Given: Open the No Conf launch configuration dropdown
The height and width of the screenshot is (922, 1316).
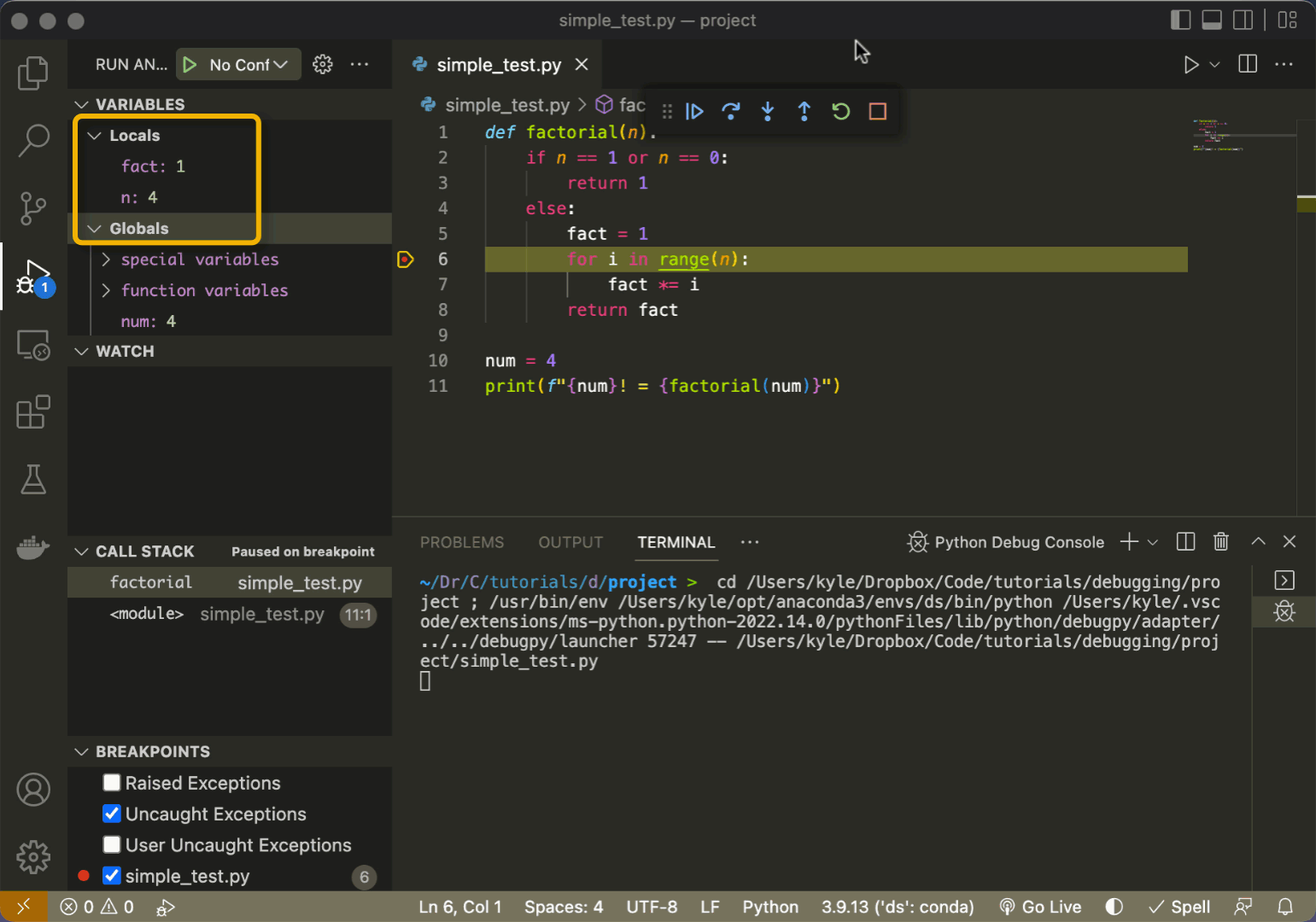Looking at the screenshot, I should 249,65.
